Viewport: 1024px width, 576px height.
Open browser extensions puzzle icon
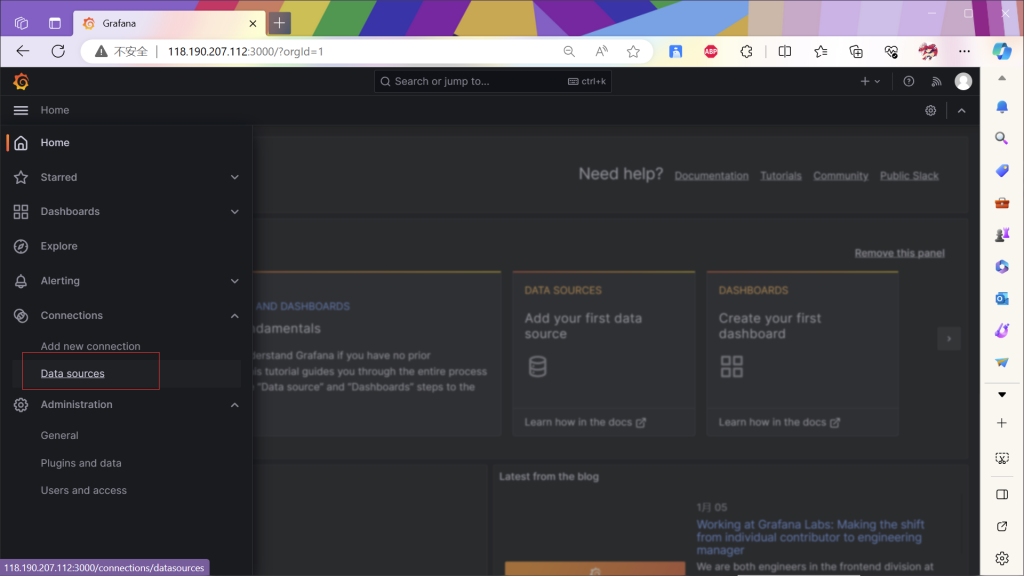(746, 52)
